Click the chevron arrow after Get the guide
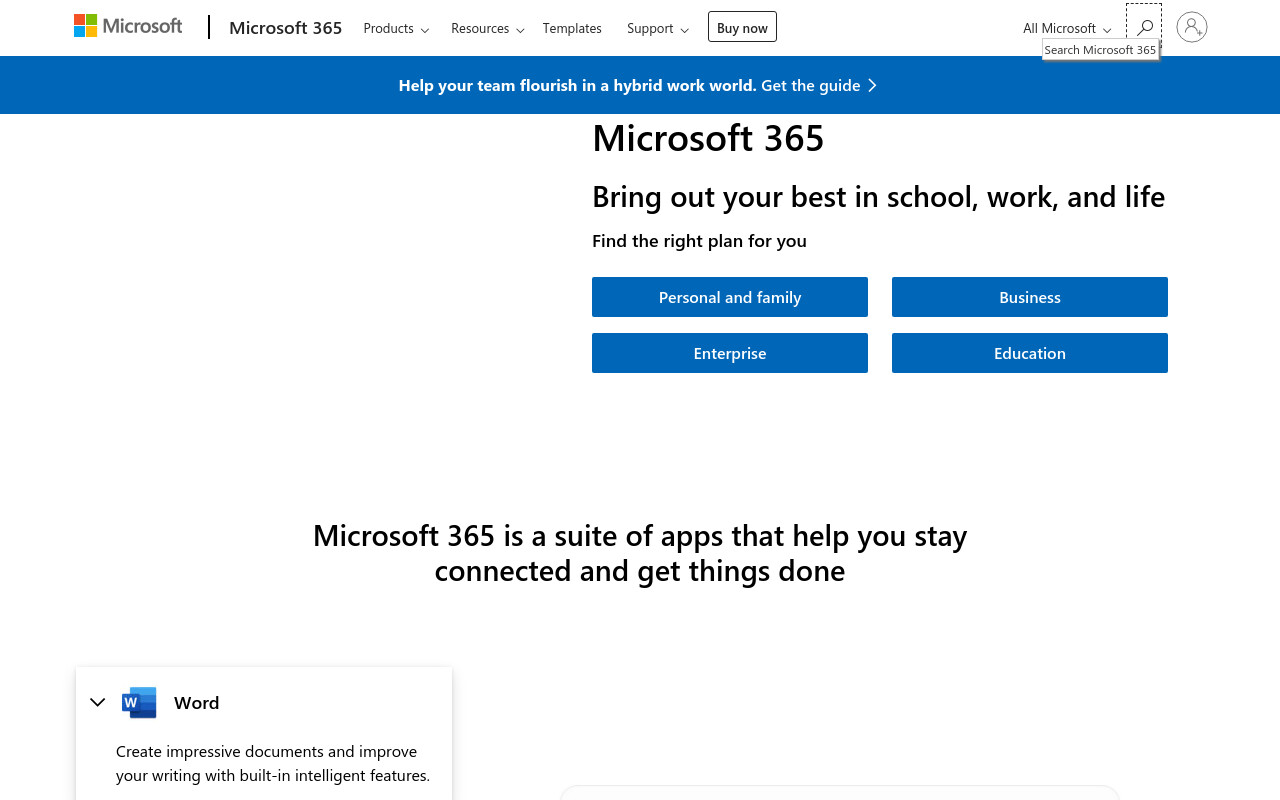Screen dimensions: 1280x800 (872, 85)
